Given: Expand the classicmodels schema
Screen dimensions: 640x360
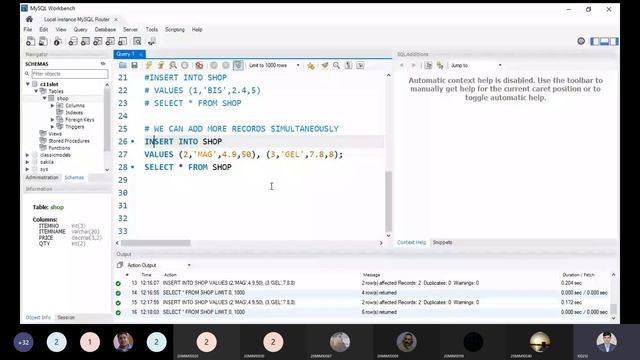Looking at the screenshot, I should click(27, 155).
